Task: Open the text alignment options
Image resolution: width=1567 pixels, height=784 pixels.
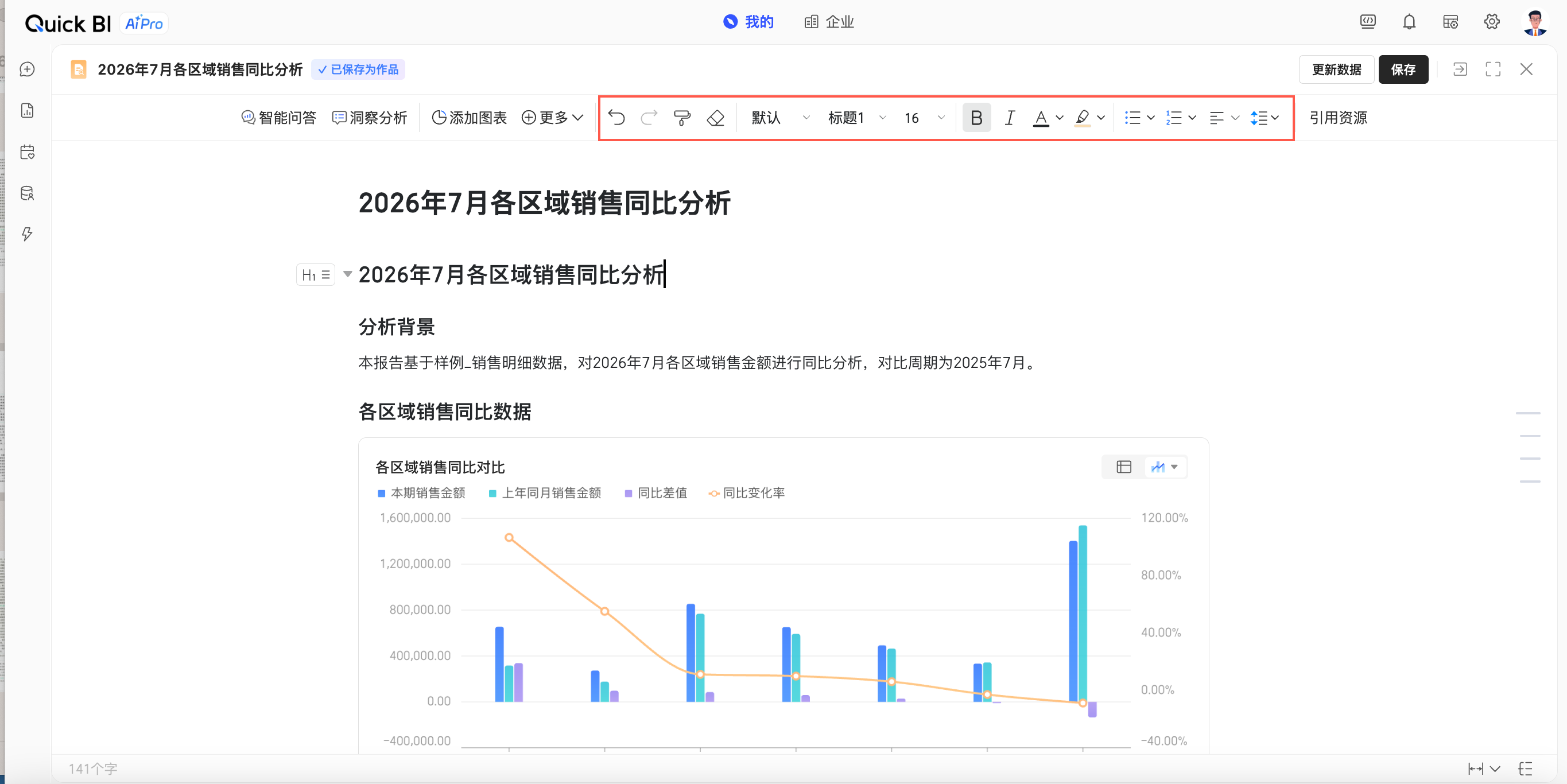Action: (1224, 118)
